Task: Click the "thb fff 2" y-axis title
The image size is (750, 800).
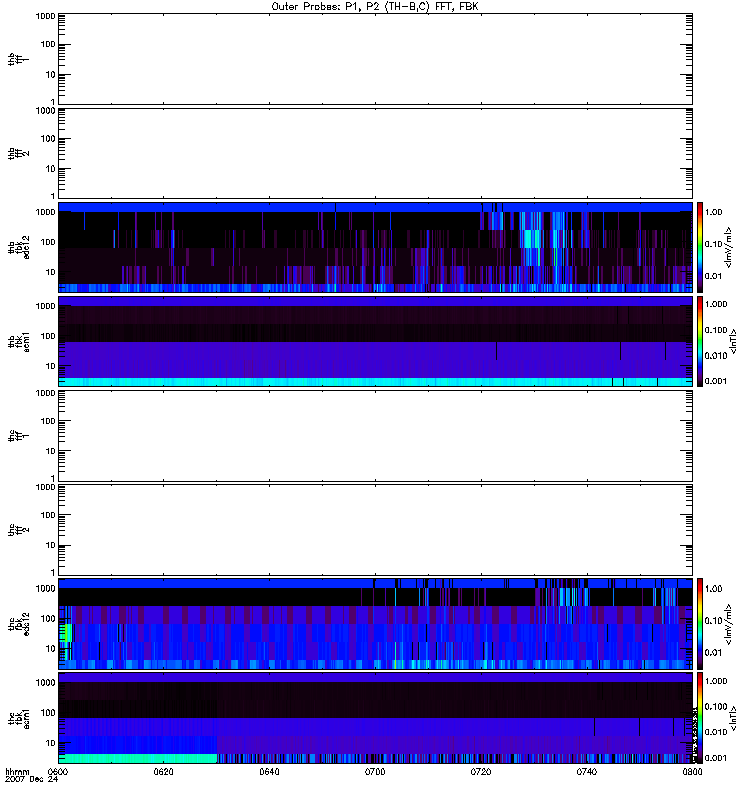Action: coord(19,153)
